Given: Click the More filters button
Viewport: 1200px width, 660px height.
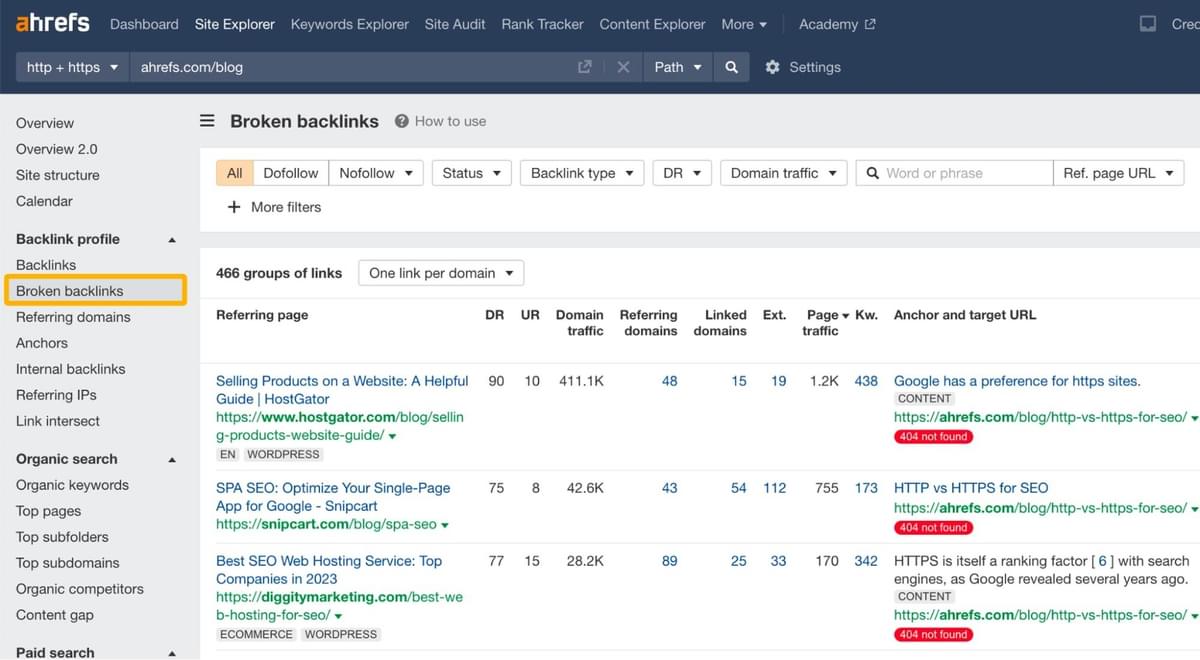Looking at the screenshot, I should click(x=274, y=207).
